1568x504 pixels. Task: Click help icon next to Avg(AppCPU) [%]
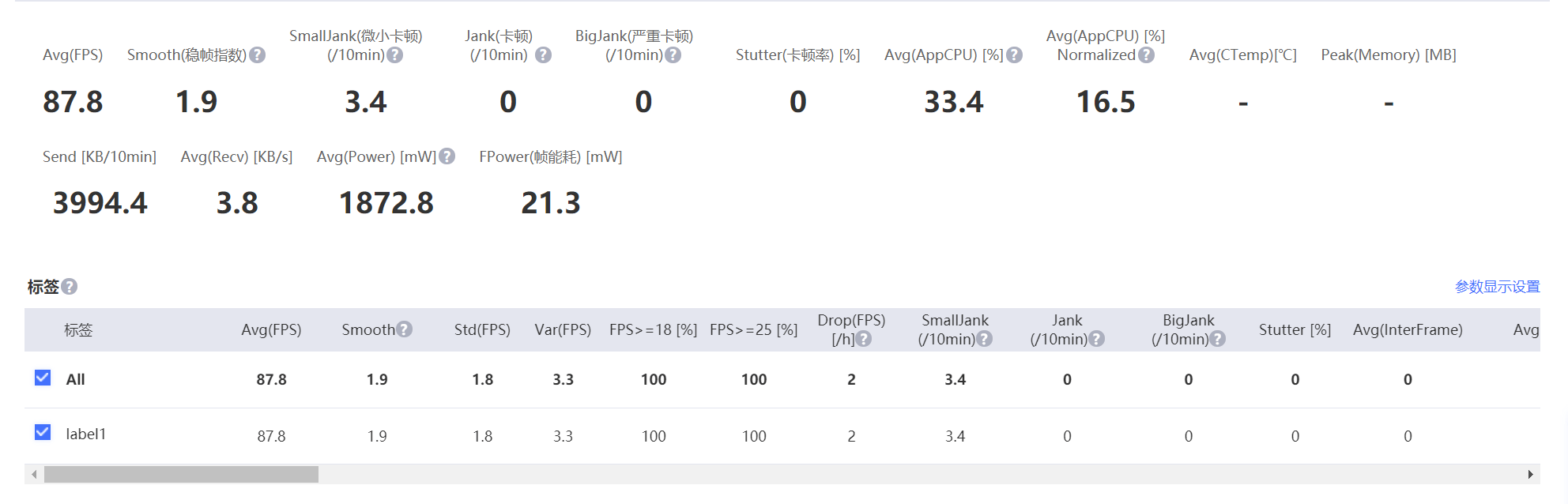1015,55
